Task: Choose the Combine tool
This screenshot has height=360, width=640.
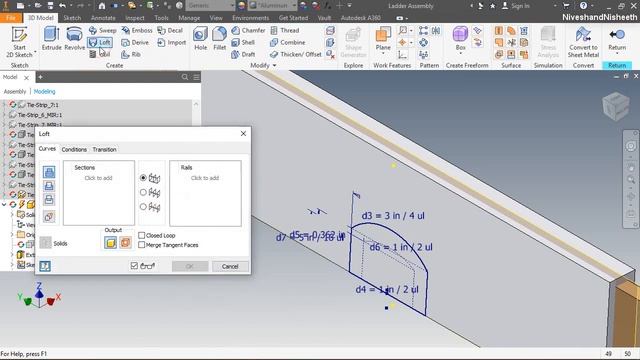Action: pyautogui.click(x=288, y=42)
